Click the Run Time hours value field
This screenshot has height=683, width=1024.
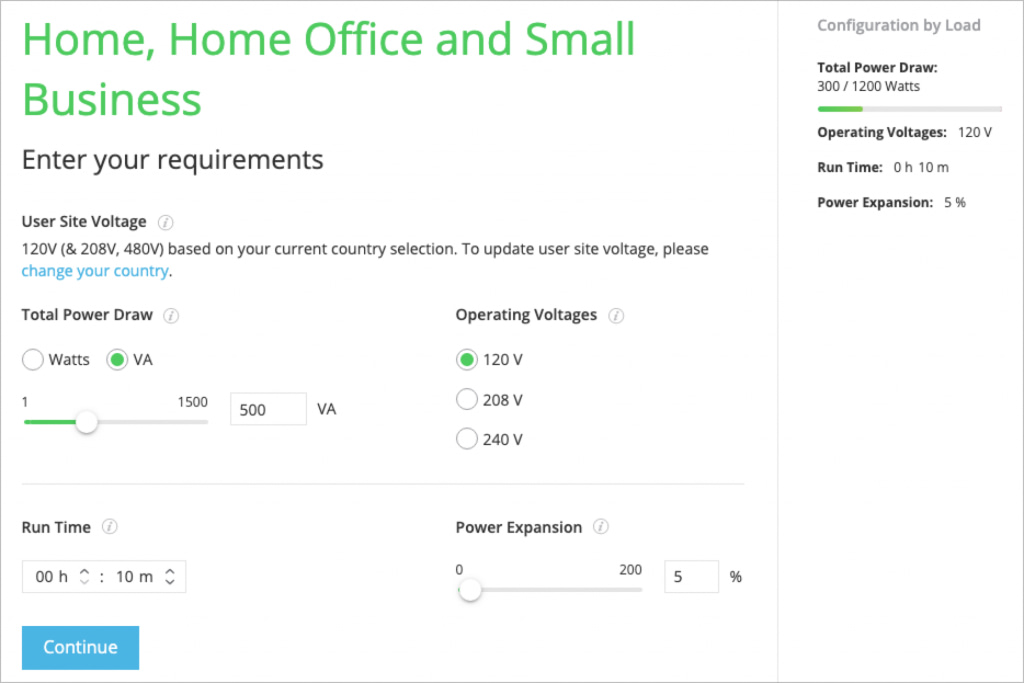pyautogui.click(x=50, y=577)
